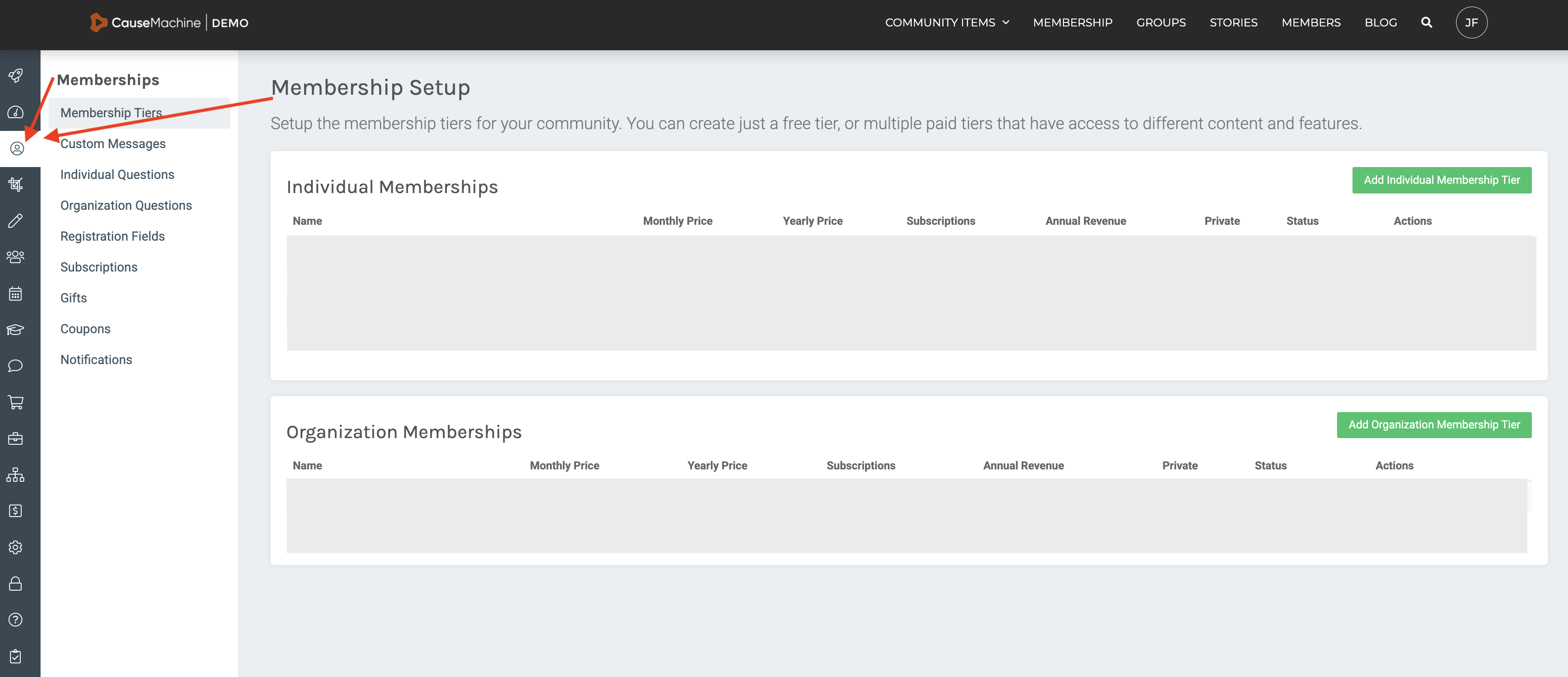The width and height of the screenshot is (1568, 677).
Task: Select Coupons in Memberships sidebar
Action: tap(85, 329)
